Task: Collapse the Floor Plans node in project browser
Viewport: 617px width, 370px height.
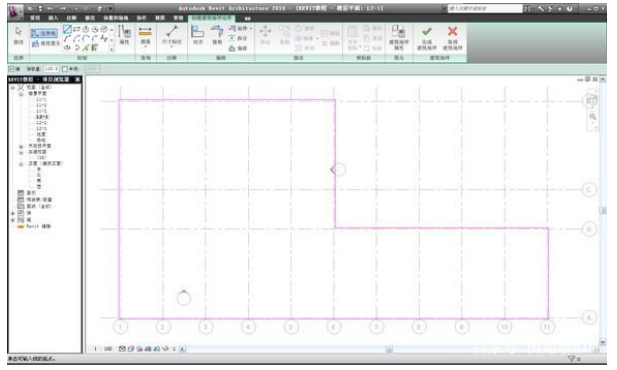Action: [21, 94]
